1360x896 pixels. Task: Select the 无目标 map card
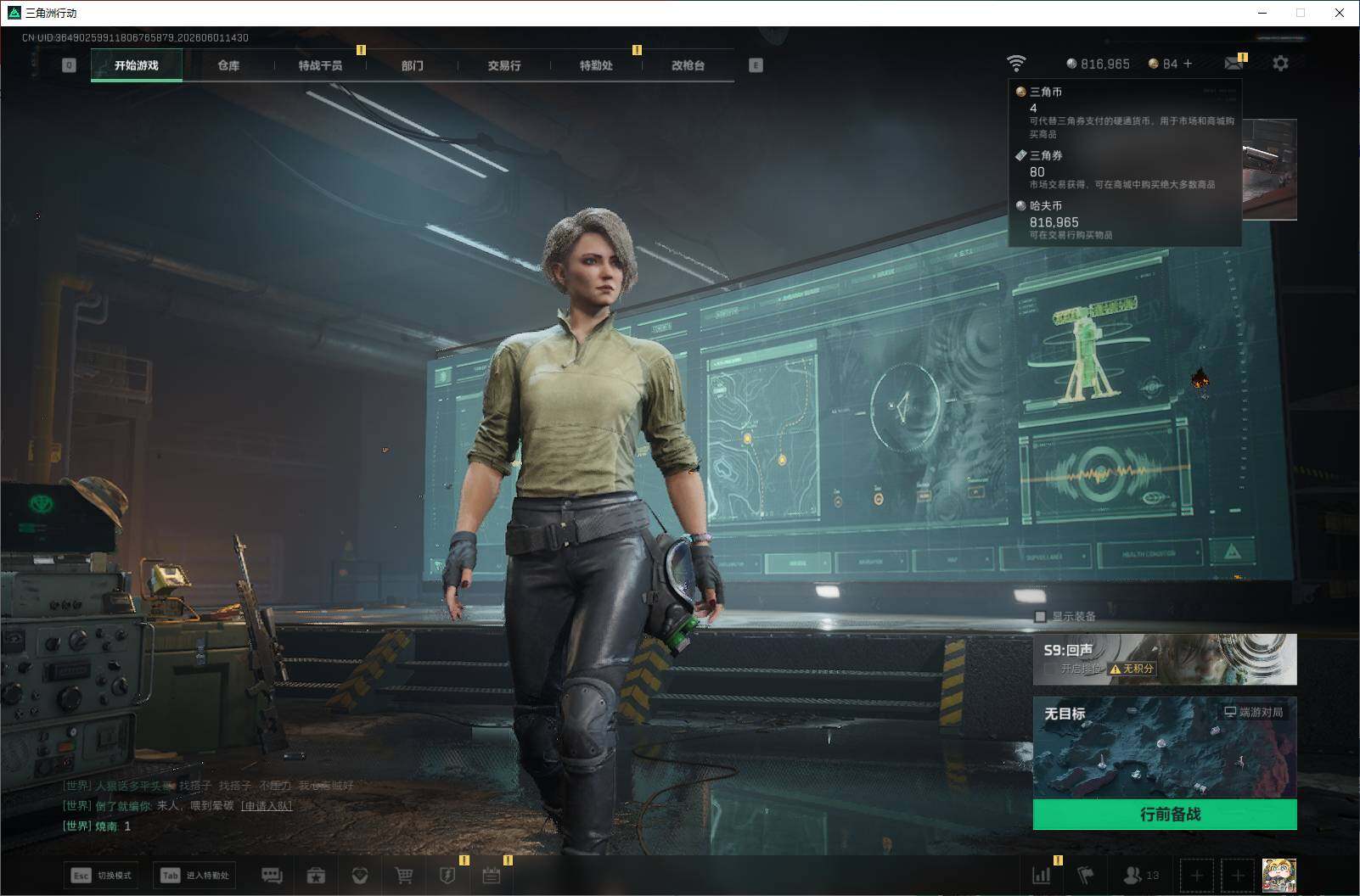tap(1165, 748)
